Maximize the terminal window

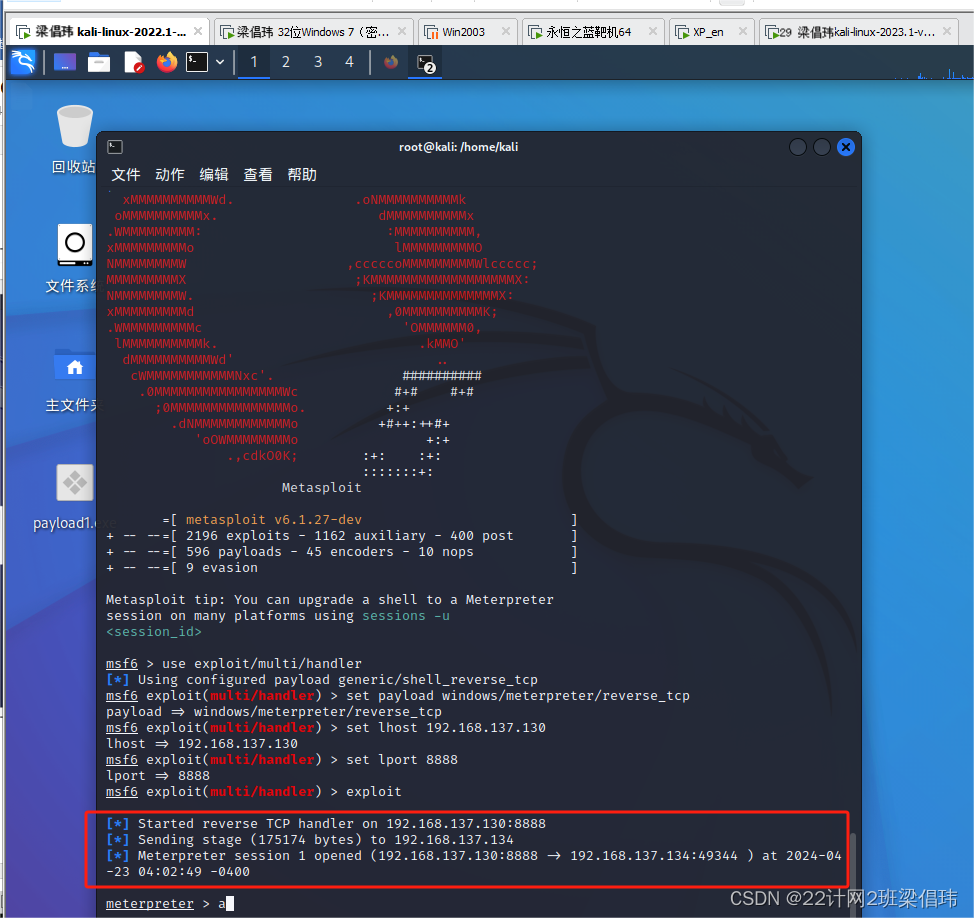[822, 147]
